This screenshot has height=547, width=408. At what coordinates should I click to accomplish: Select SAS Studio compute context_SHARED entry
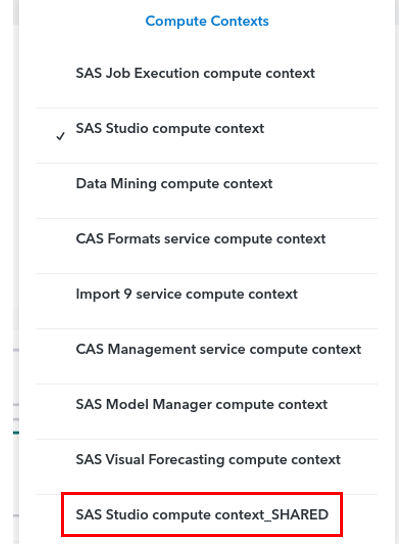[x=202, y=515]
